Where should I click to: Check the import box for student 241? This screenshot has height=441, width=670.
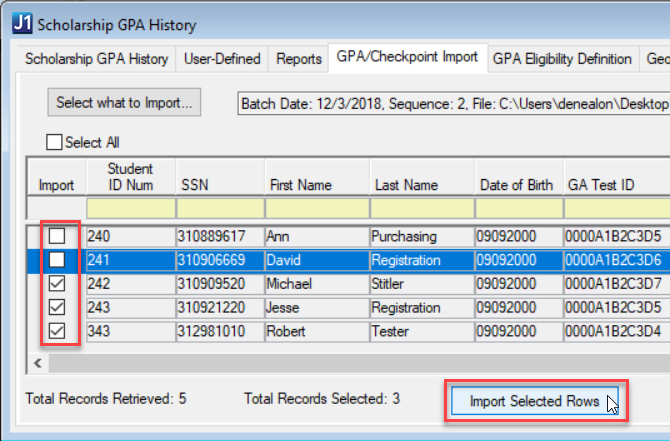(58, 260)
